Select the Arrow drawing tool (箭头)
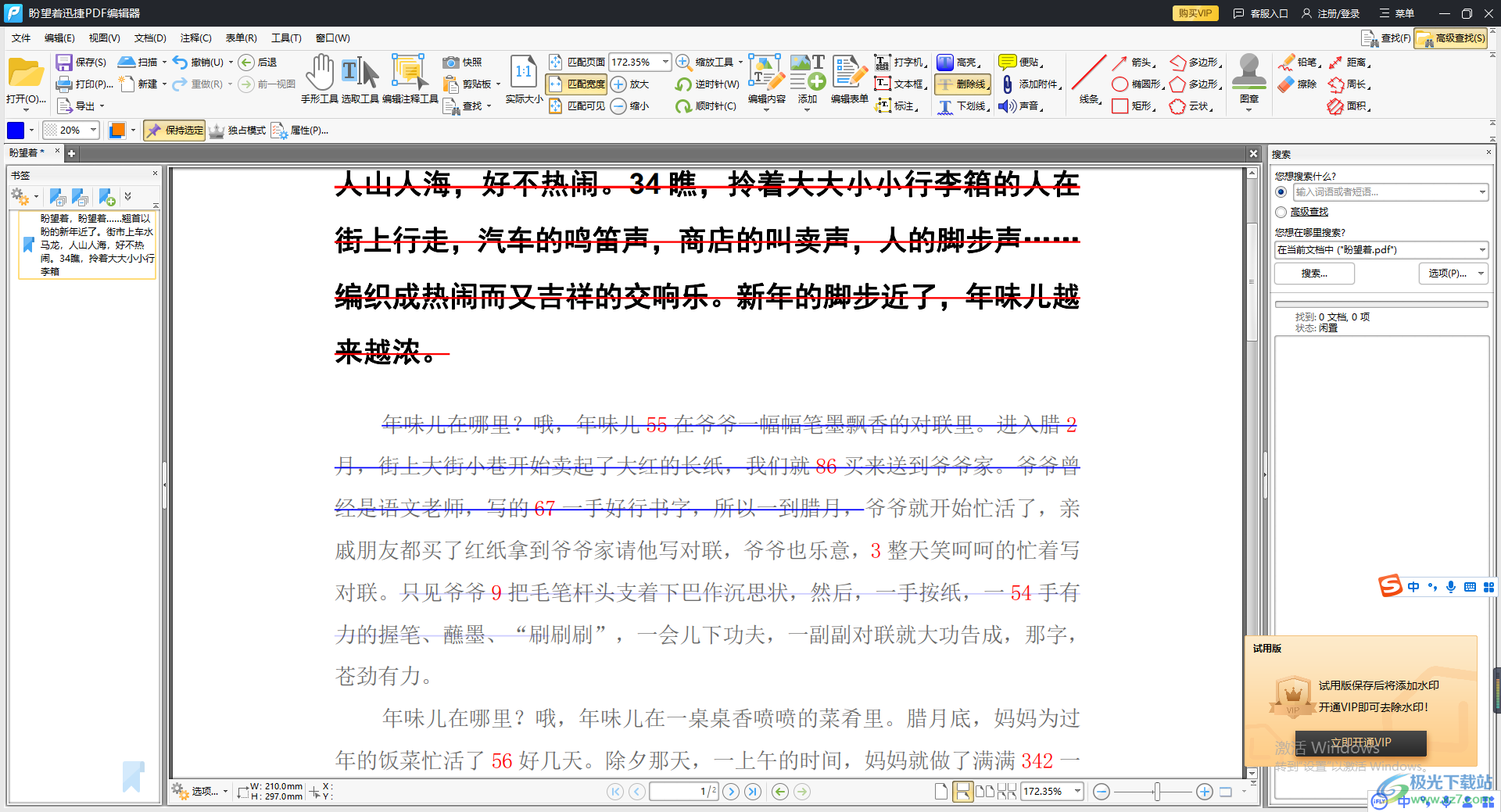The image size is (1501, 812). pyautogui.click(x=1133, y=62)
